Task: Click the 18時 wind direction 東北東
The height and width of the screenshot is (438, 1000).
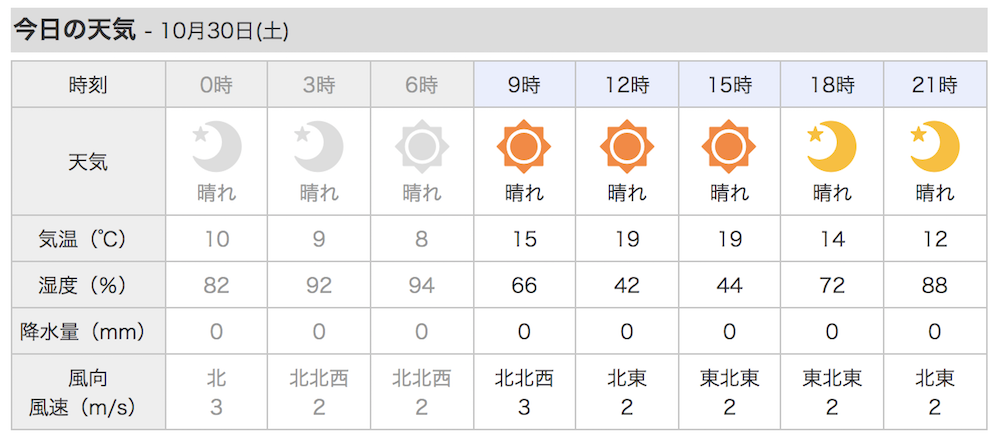Action: pyautogui.click(x=832, y=379)
